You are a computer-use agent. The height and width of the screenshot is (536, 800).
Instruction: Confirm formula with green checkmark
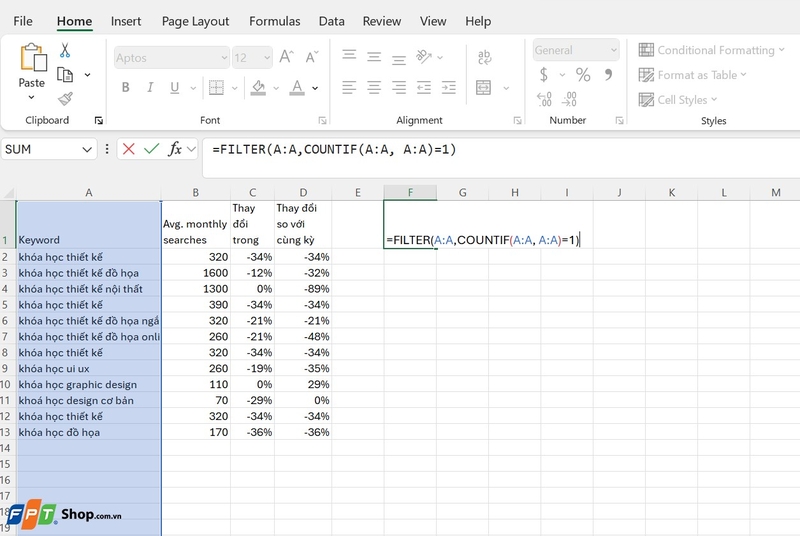click(152, 149)
